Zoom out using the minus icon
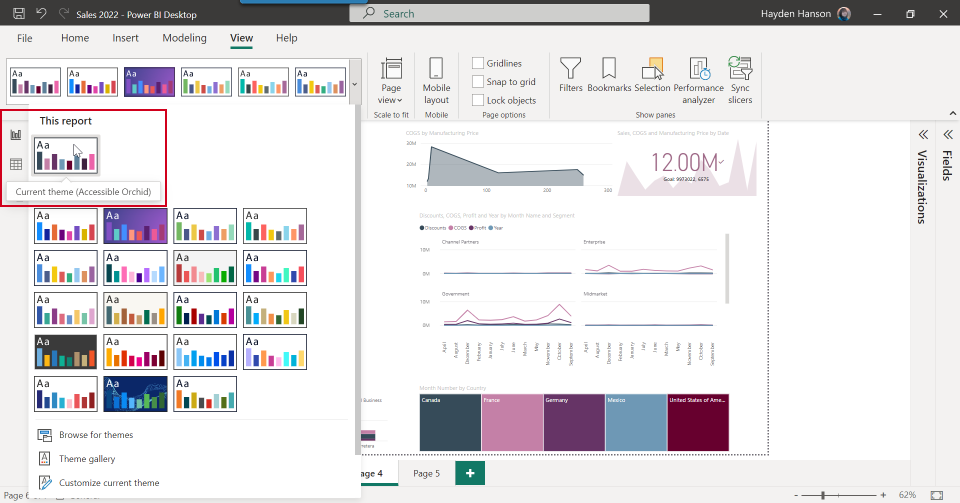This screenshot has width=960, height=503. point(796,495)
